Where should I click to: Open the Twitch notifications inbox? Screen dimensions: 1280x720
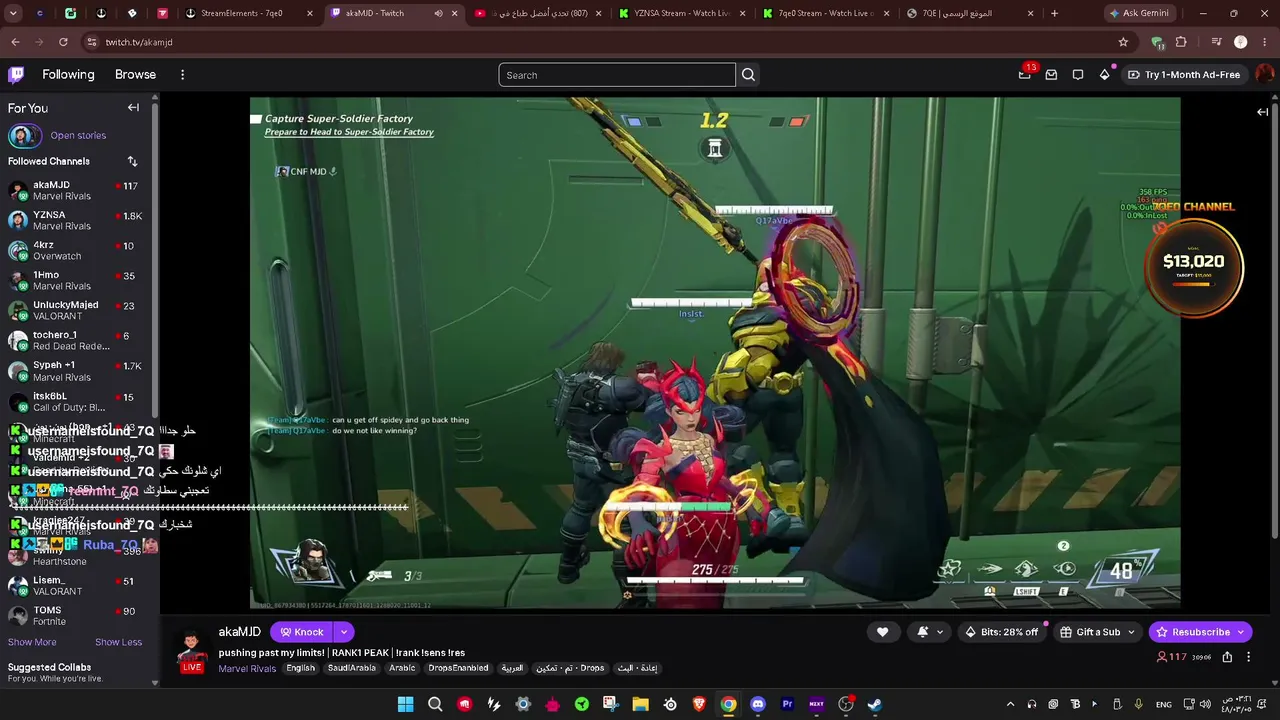(x=1051, y=75)
